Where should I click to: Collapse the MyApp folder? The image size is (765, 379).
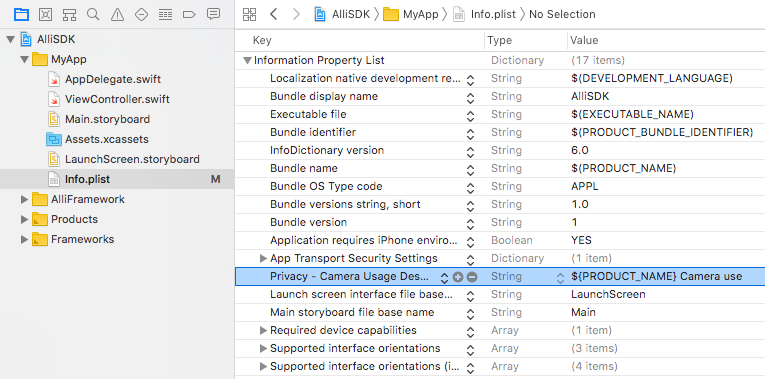24,60
